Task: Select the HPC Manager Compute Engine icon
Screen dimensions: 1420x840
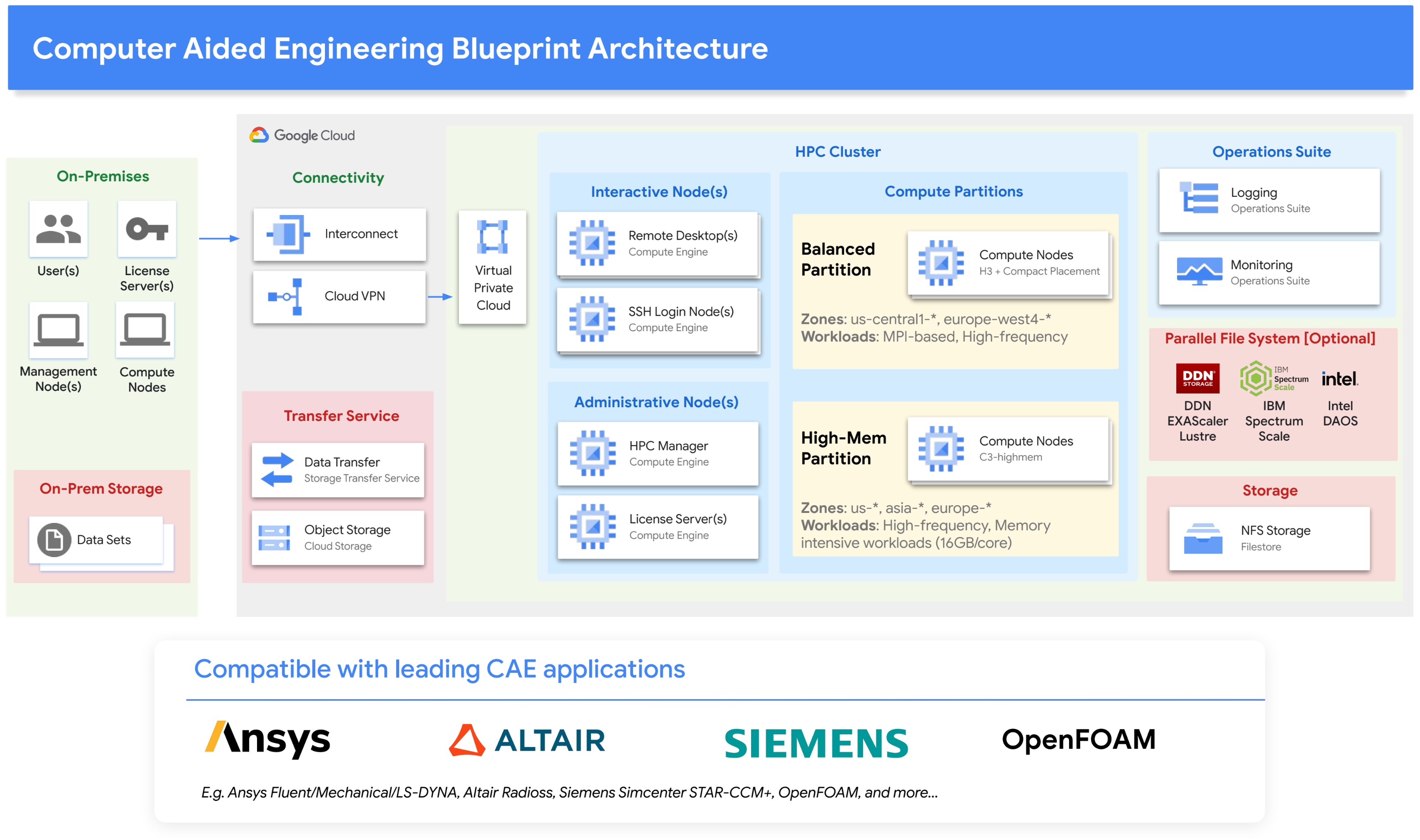Action: click(x=593, y=453)
